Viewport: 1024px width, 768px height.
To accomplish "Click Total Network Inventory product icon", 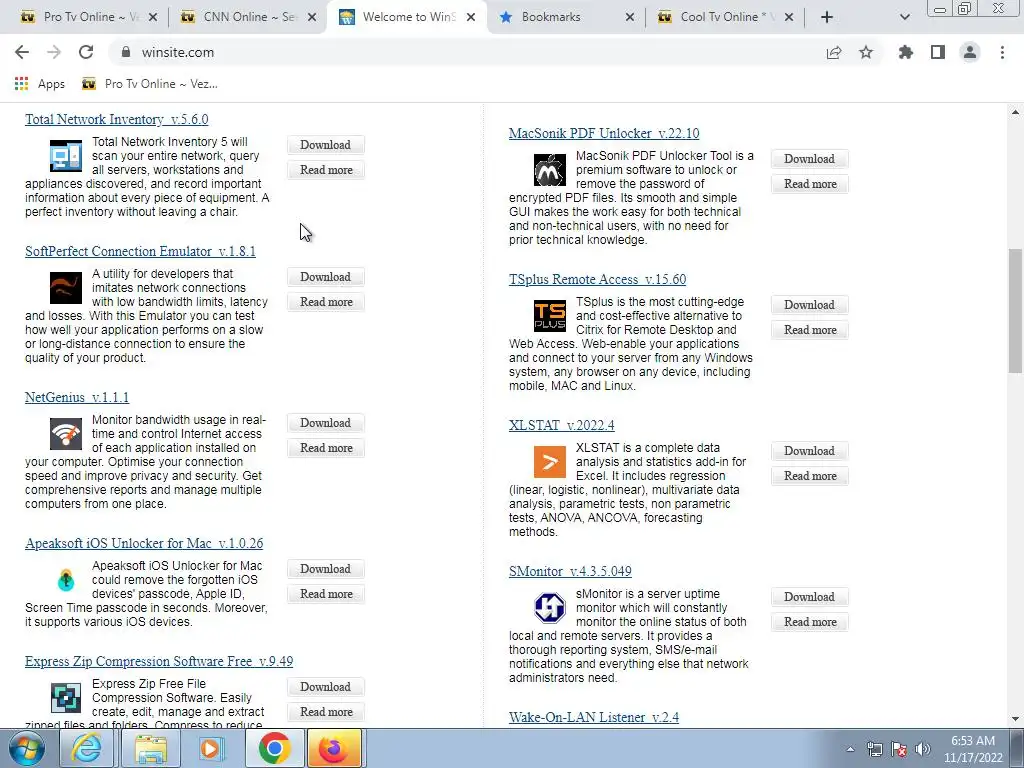I will (x=66, y=155).
